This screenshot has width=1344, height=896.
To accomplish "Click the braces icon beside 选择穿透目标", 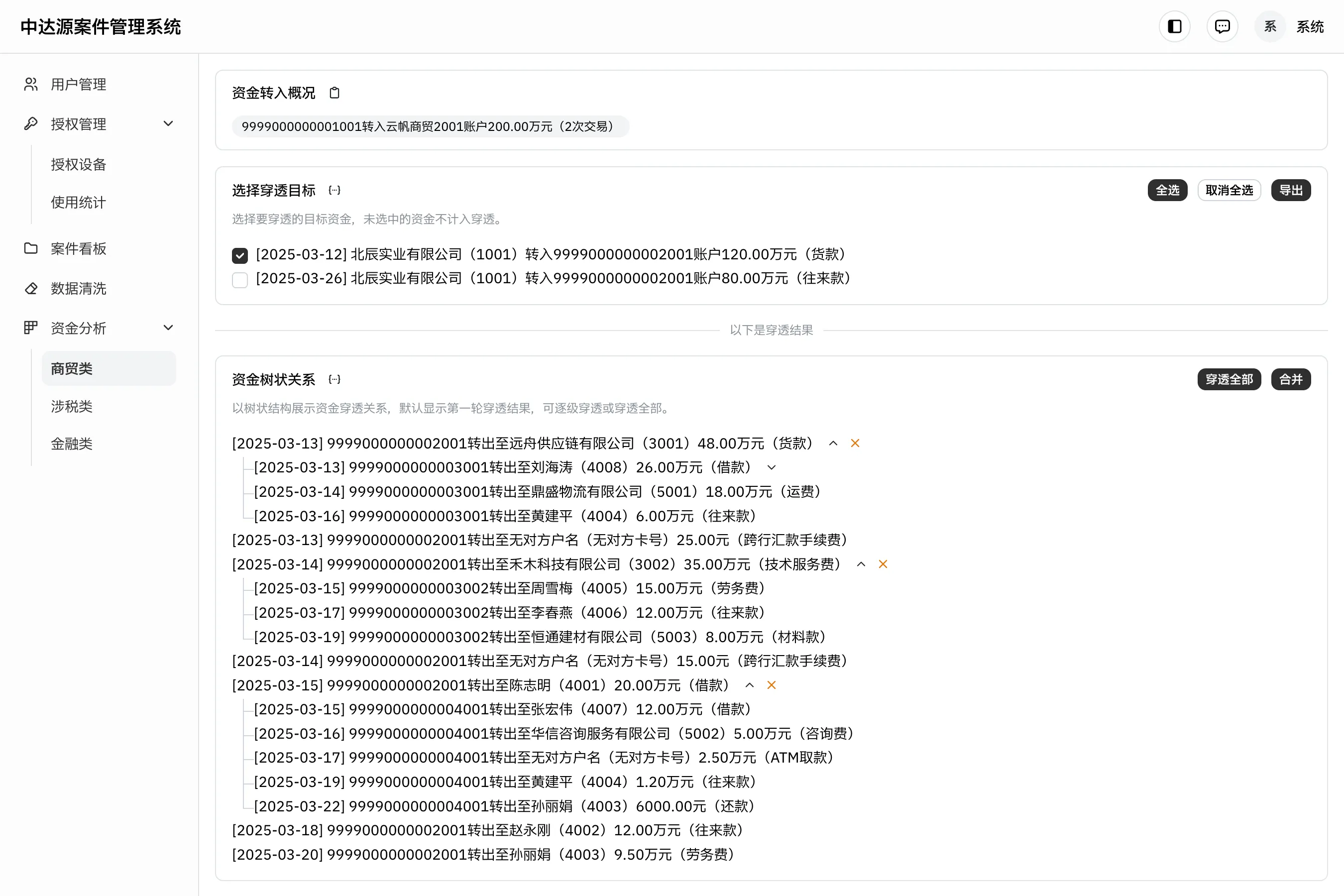I will [x=335, y=190].
